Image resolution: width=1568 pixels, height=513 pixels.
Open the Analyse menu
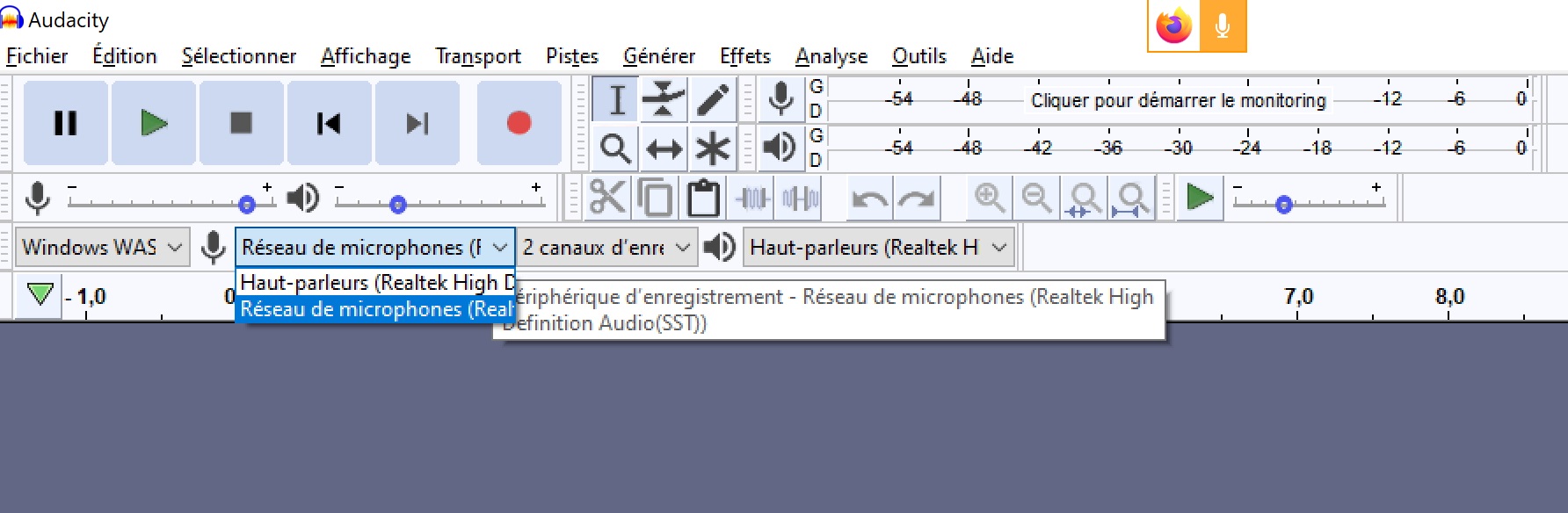(x=831, y=56)
